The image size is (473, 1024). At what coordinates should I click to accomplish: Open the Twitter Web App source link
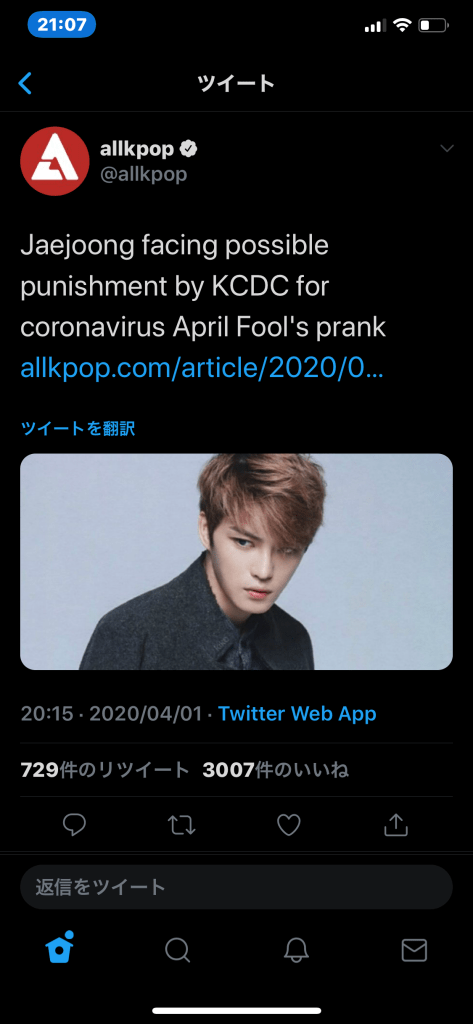coord(297,713)
